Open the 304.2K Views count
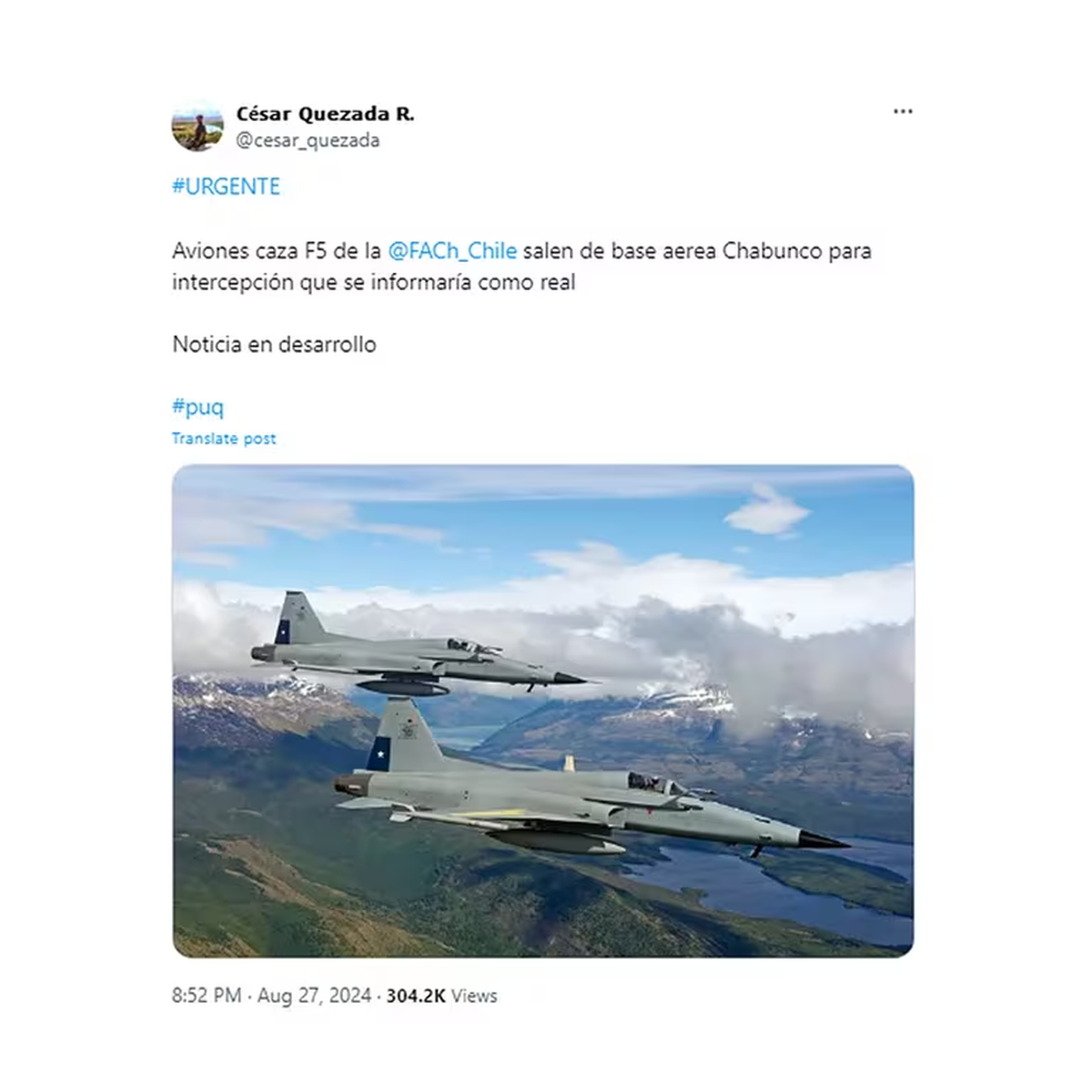The height and width of the screenshot is (1092, 1092). pyautogui.click(x=441, y=996)
